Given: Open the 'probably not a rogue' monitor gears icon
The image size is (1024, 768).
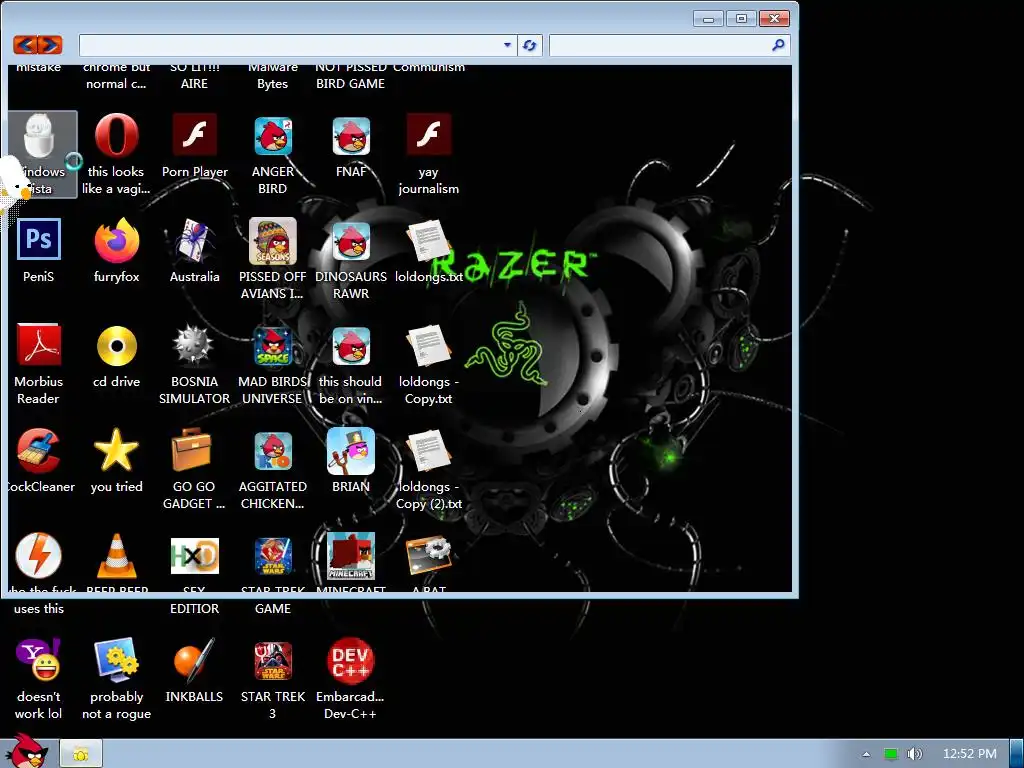Looking at the screenshot, I should (116, 660).
